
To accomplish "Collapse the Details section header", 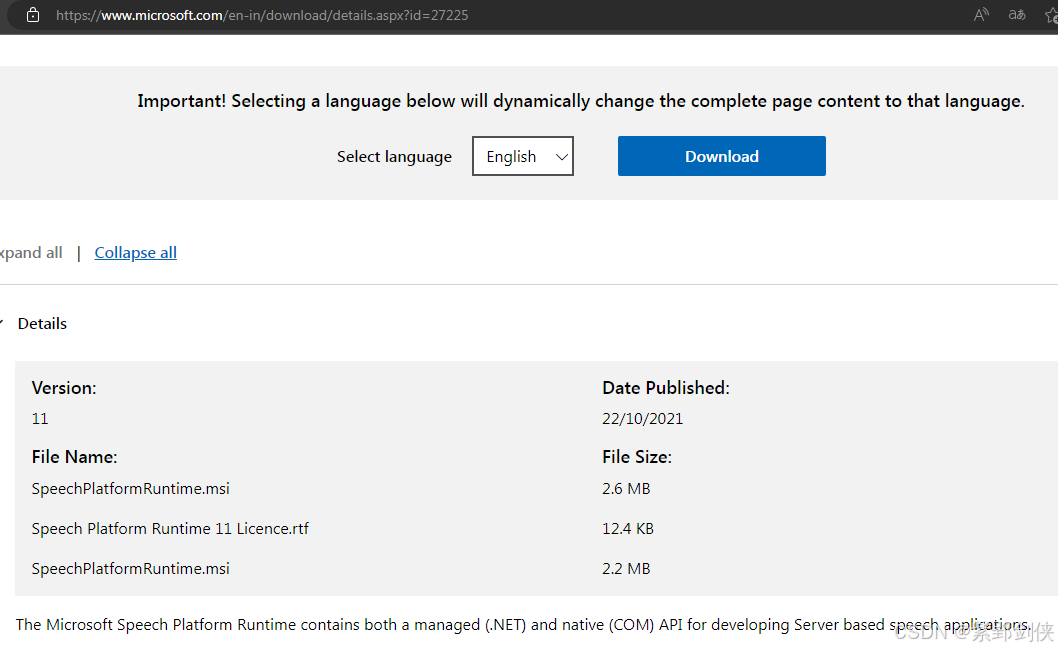I will (42, 324).
